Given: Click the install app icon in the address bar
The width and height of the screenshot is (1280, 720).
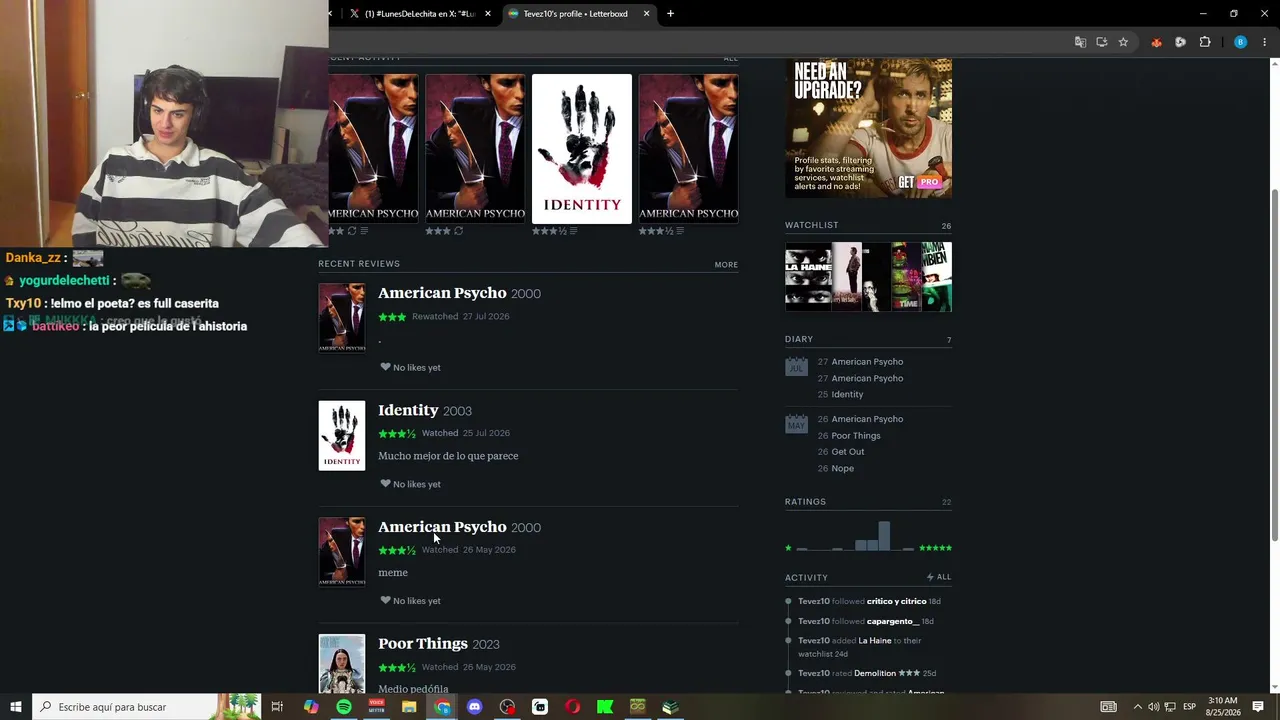Looking at the screenshot, I should point(1101,42).
